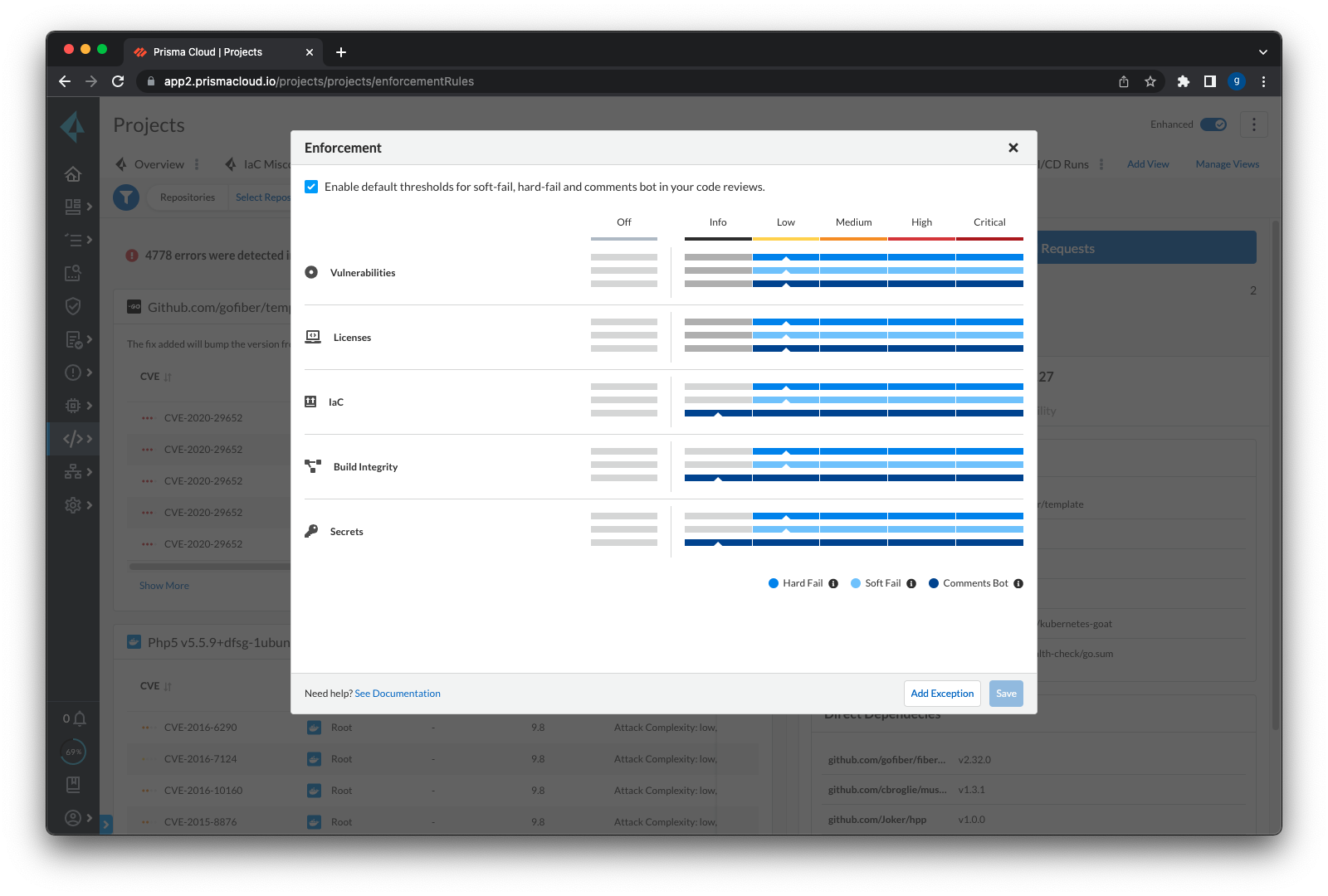Open a new browser tab
The width and height of the screenshot is (1328, 896).
point(341,52)
